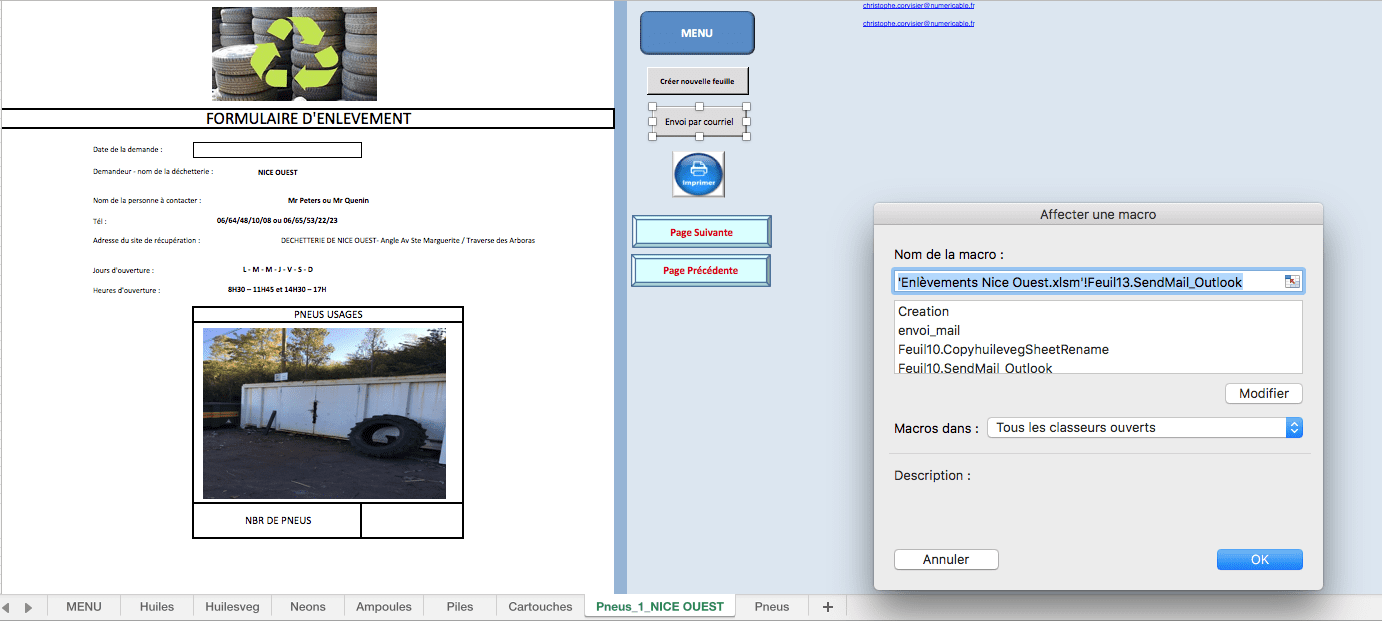Click the Page Suivante button
The image size is (1382, 621).
click(701, 232)
